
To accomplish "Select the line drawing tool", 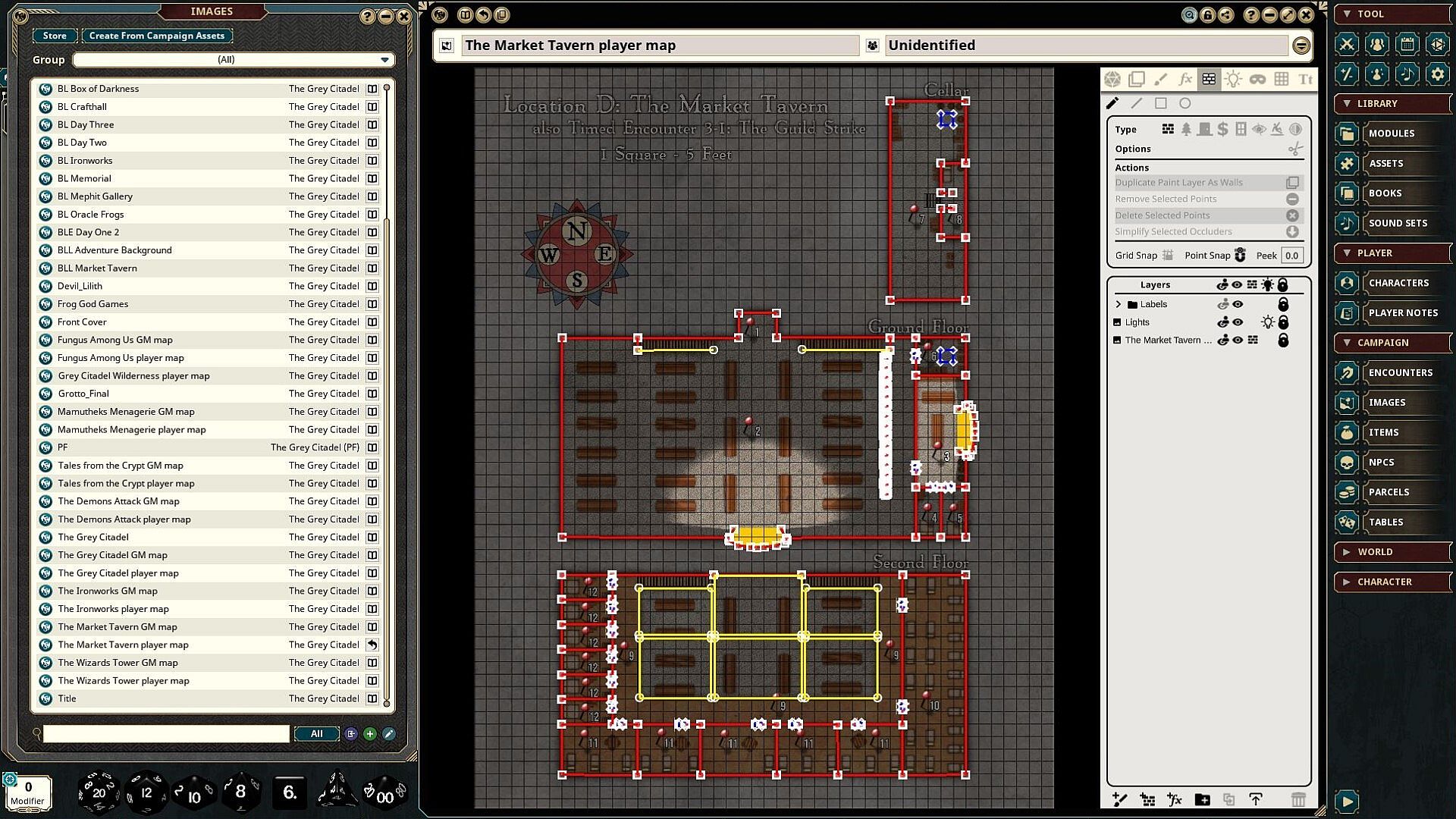I will [x=1137, y=103].
